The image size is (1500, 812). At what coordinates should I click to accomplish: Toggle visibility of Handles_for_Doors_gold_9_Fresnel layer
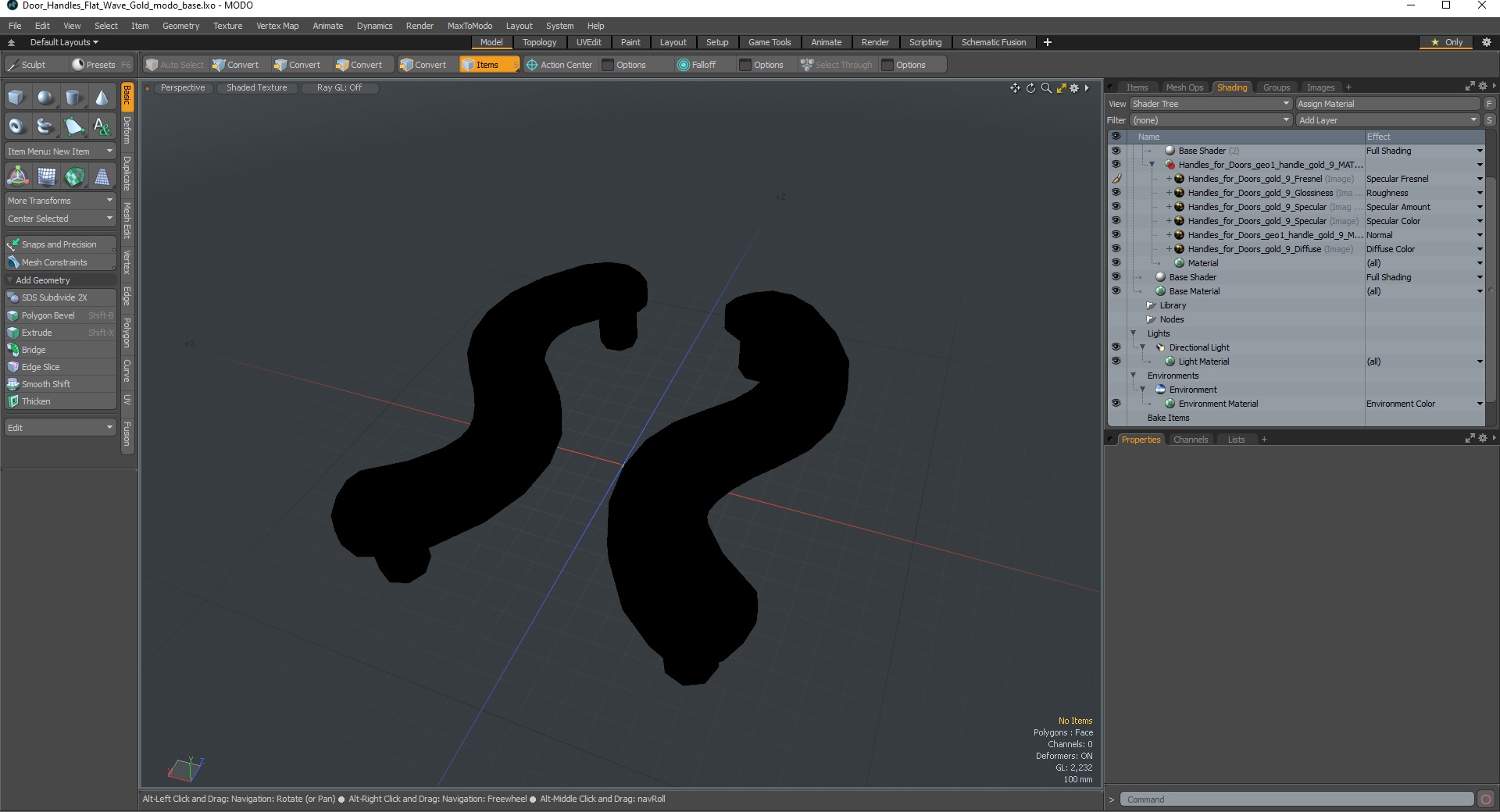pos(1116,179)
